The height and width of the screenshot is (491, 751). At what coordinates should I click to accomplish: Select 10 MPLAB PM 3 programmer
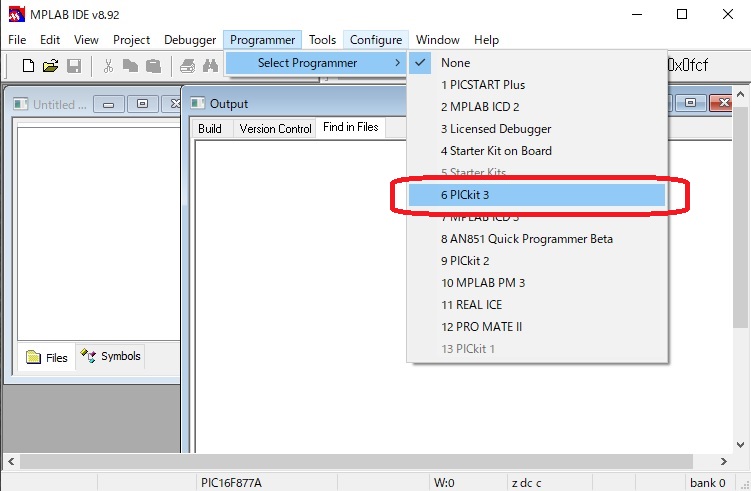click(x=537, y=283)
